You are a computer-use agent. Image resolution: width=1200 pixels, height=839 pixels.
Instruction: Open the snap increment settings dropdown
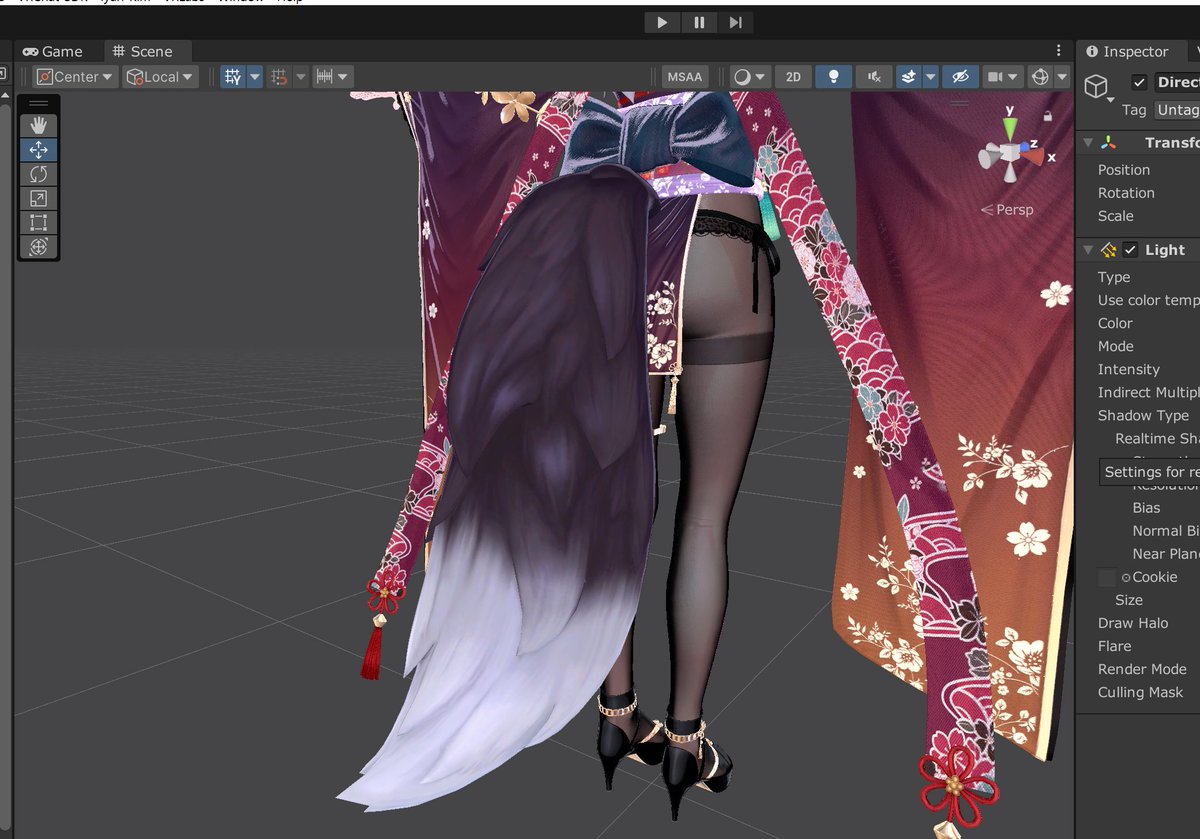(x=333, y=77)
